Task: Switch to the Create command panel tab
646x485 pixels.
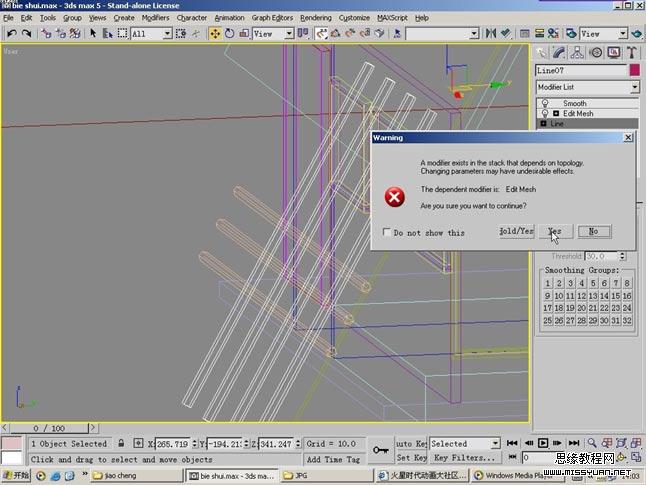Action: pos(541,52)
